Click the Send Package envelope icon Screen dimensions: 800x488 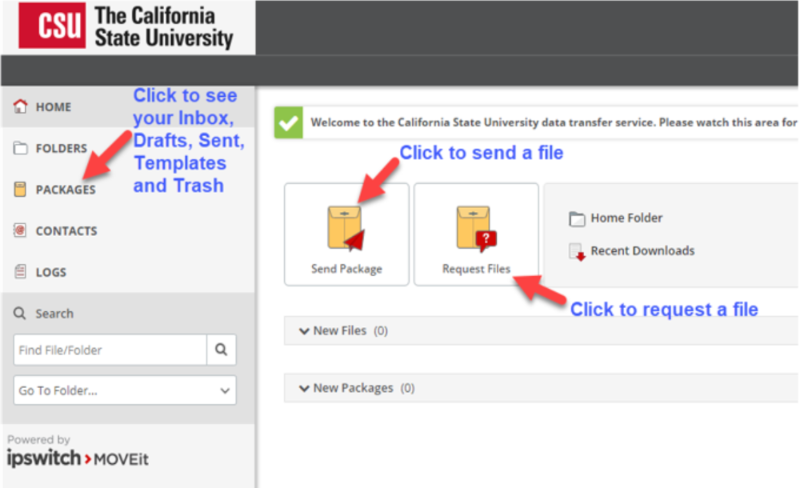(346, 228)
